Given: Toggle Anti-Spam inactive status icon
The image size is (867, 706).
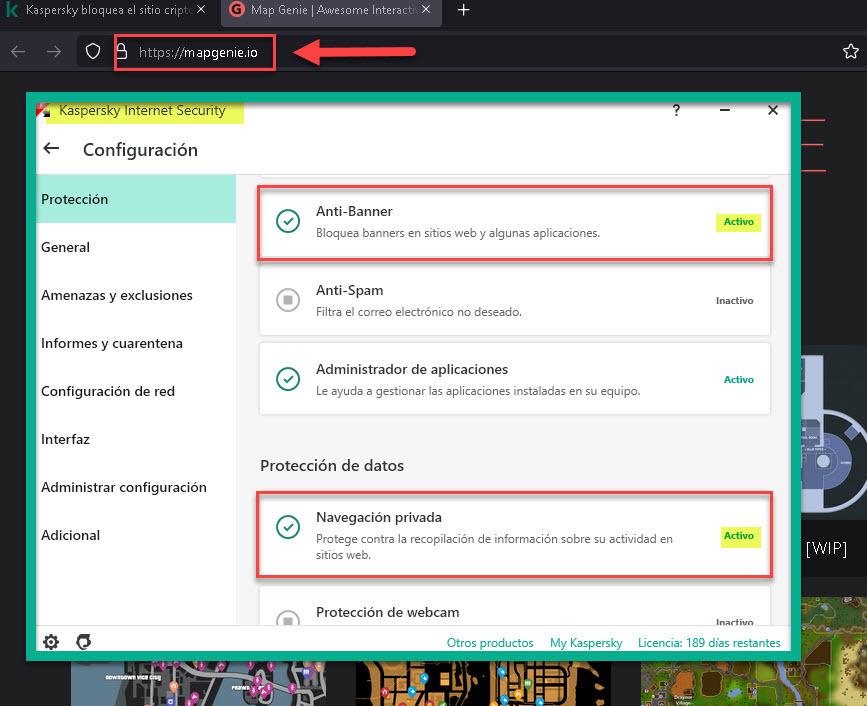Looking at the screenshot, I should coord(288,300).
